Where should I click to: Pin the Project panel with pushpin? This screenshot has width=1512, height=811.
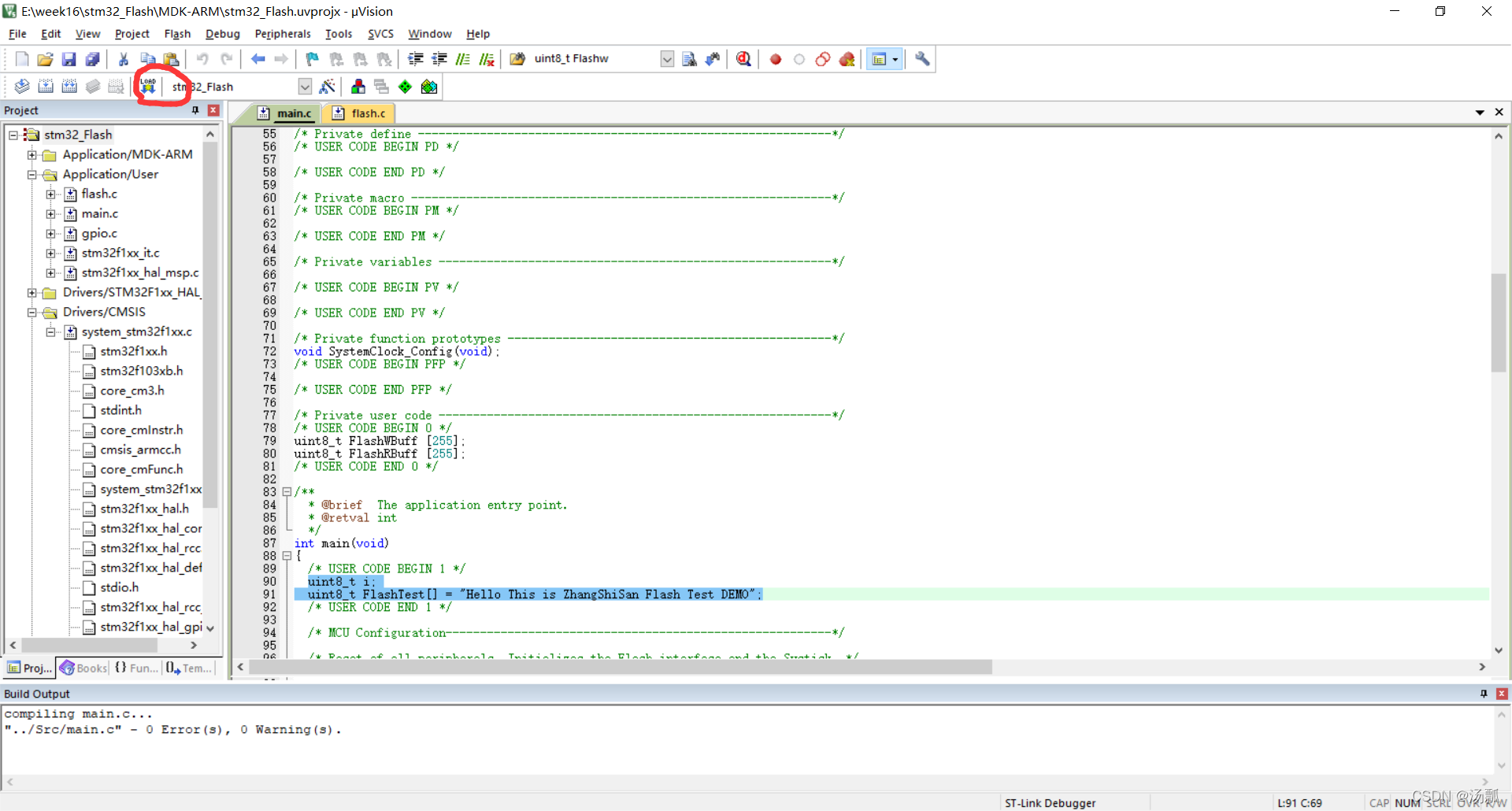[x=195, y=110]
